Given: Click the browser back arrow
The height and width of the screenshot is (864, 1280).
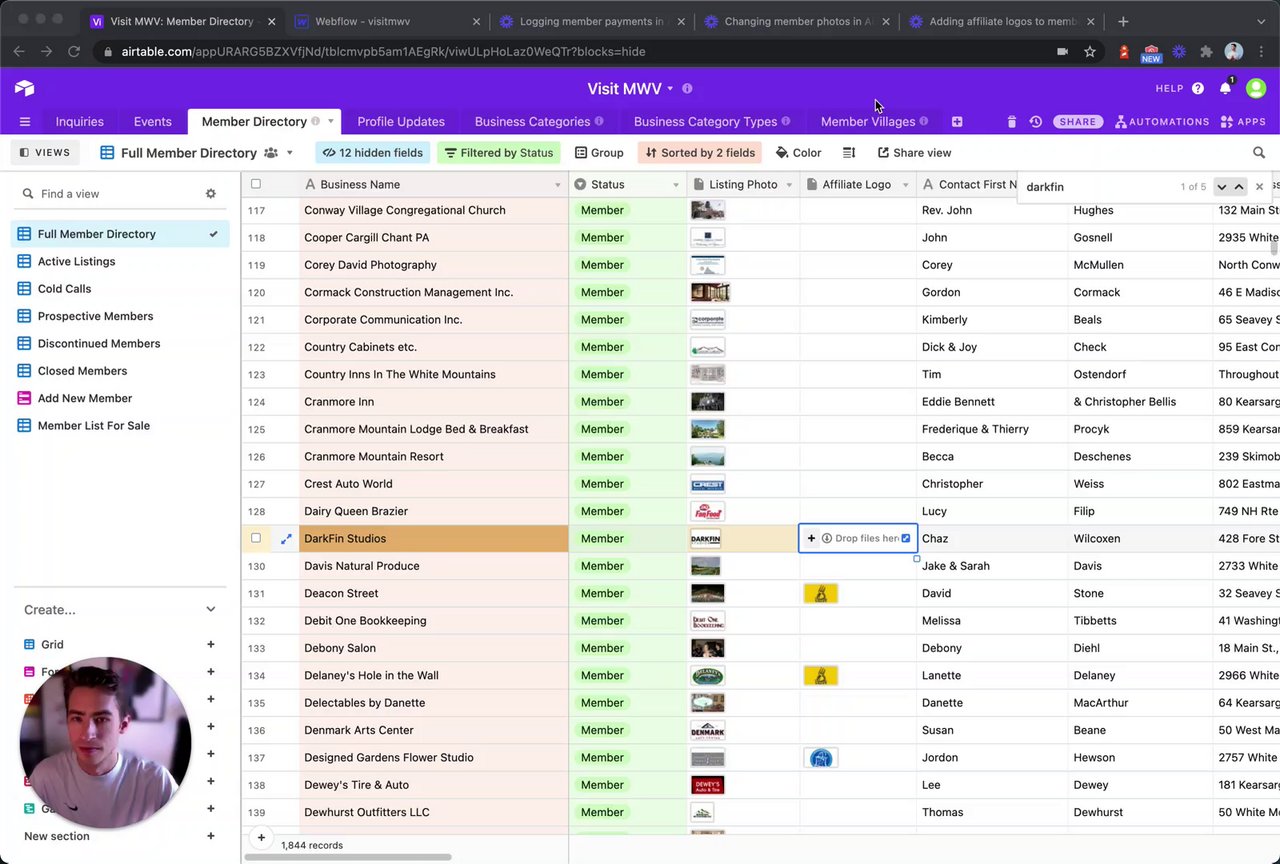Looking at the screenshot, I should (19, 51).
